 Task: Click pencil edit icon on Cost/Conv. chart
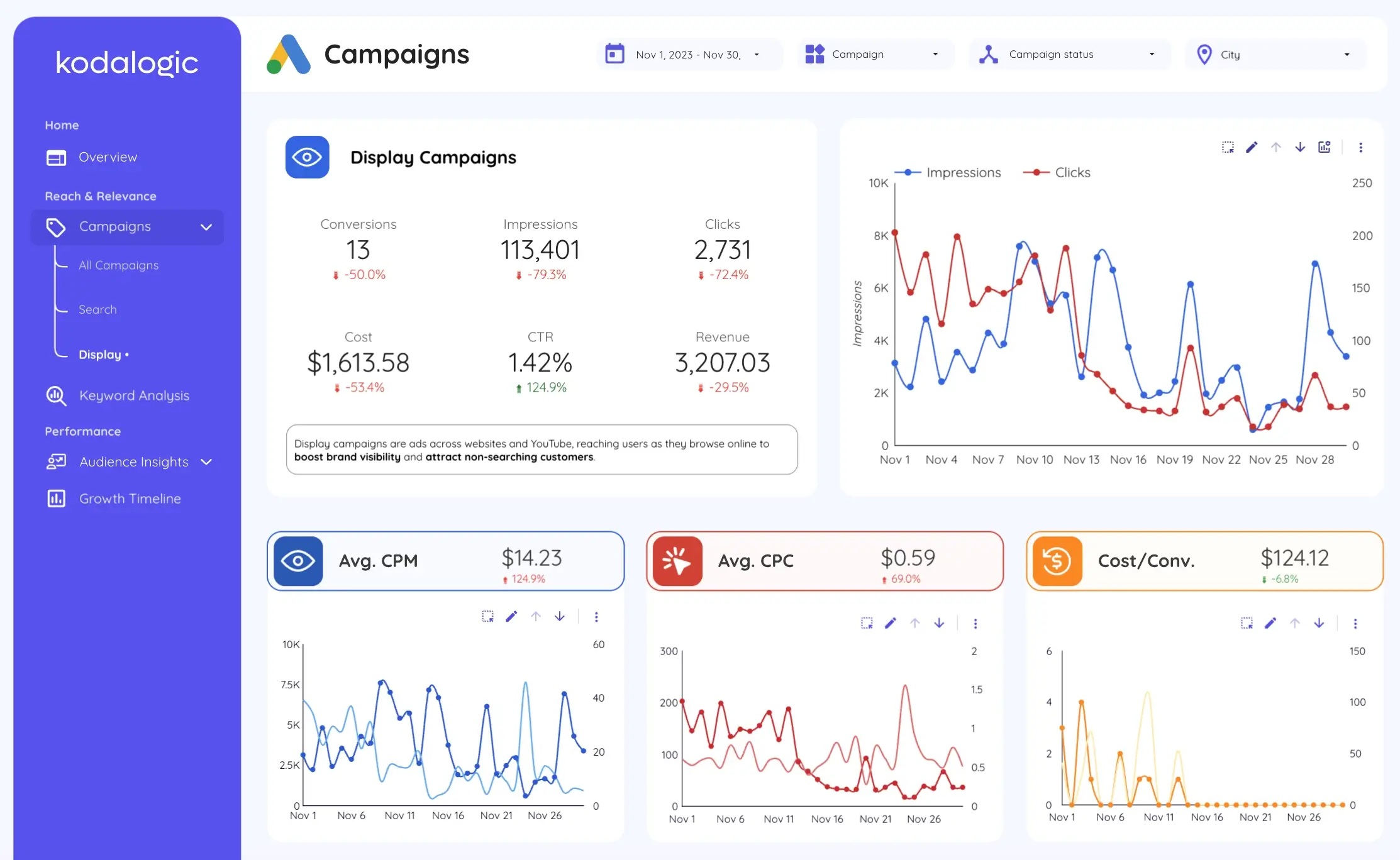(1270, 623)
